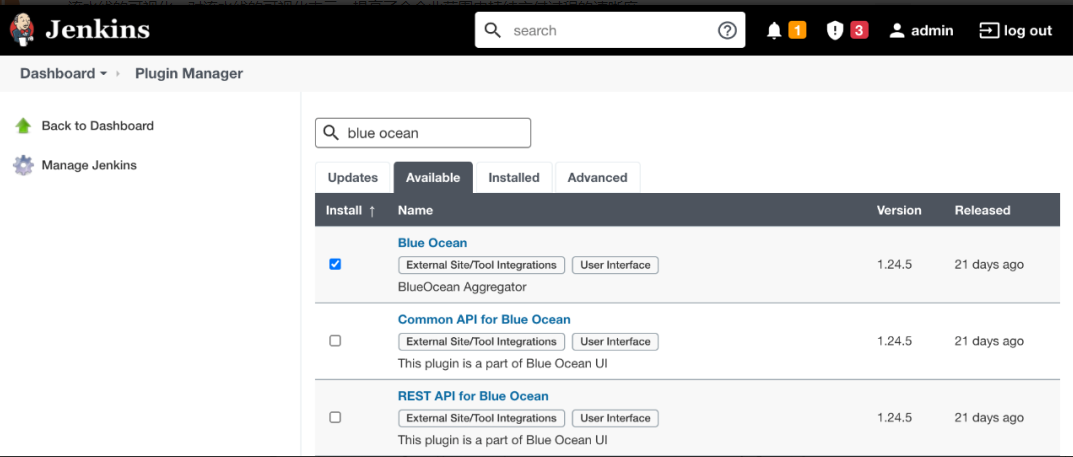This screenshot has width=1073, height=457.
Task: Click the Jenkins wordmark in header
Action: tap(97, 30)
